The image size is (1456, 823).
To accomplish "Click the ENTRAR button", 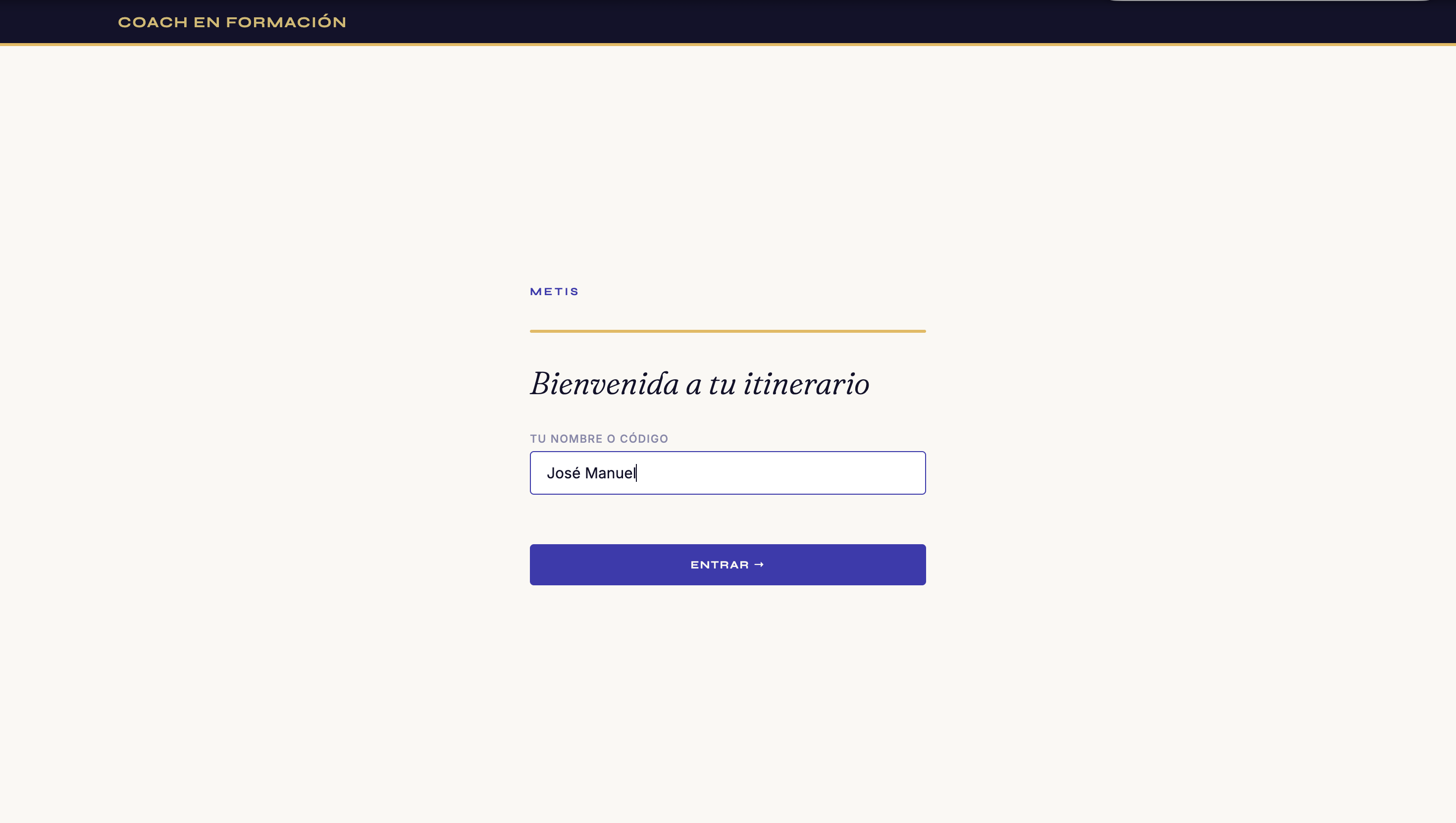I will pos(728,565).
